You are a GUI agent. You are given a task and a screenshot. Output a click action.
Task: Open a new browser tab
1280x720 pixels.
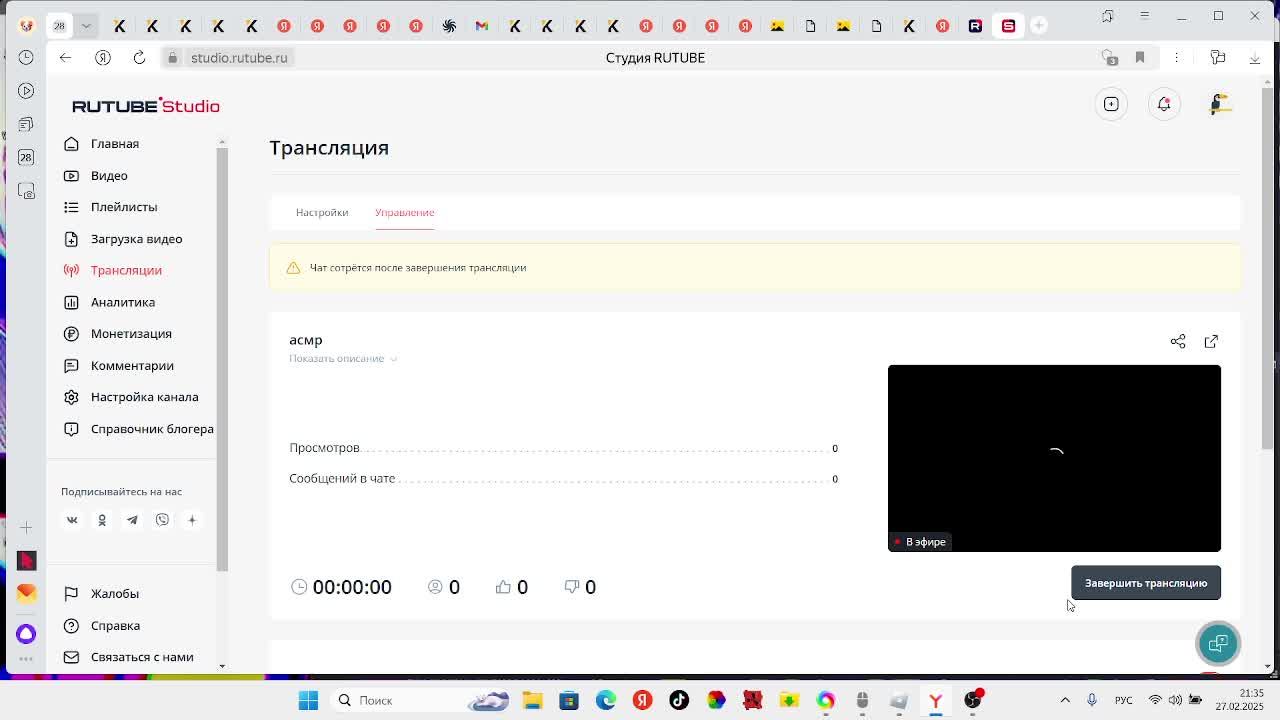click(x=1039, y=25)
